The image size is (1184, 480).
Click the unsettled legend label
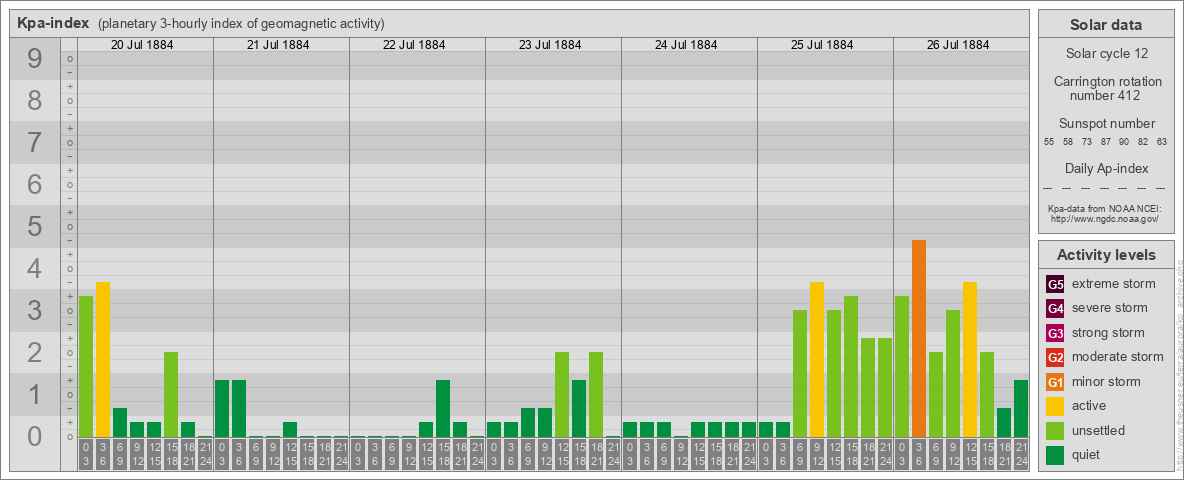[1099, 430]
